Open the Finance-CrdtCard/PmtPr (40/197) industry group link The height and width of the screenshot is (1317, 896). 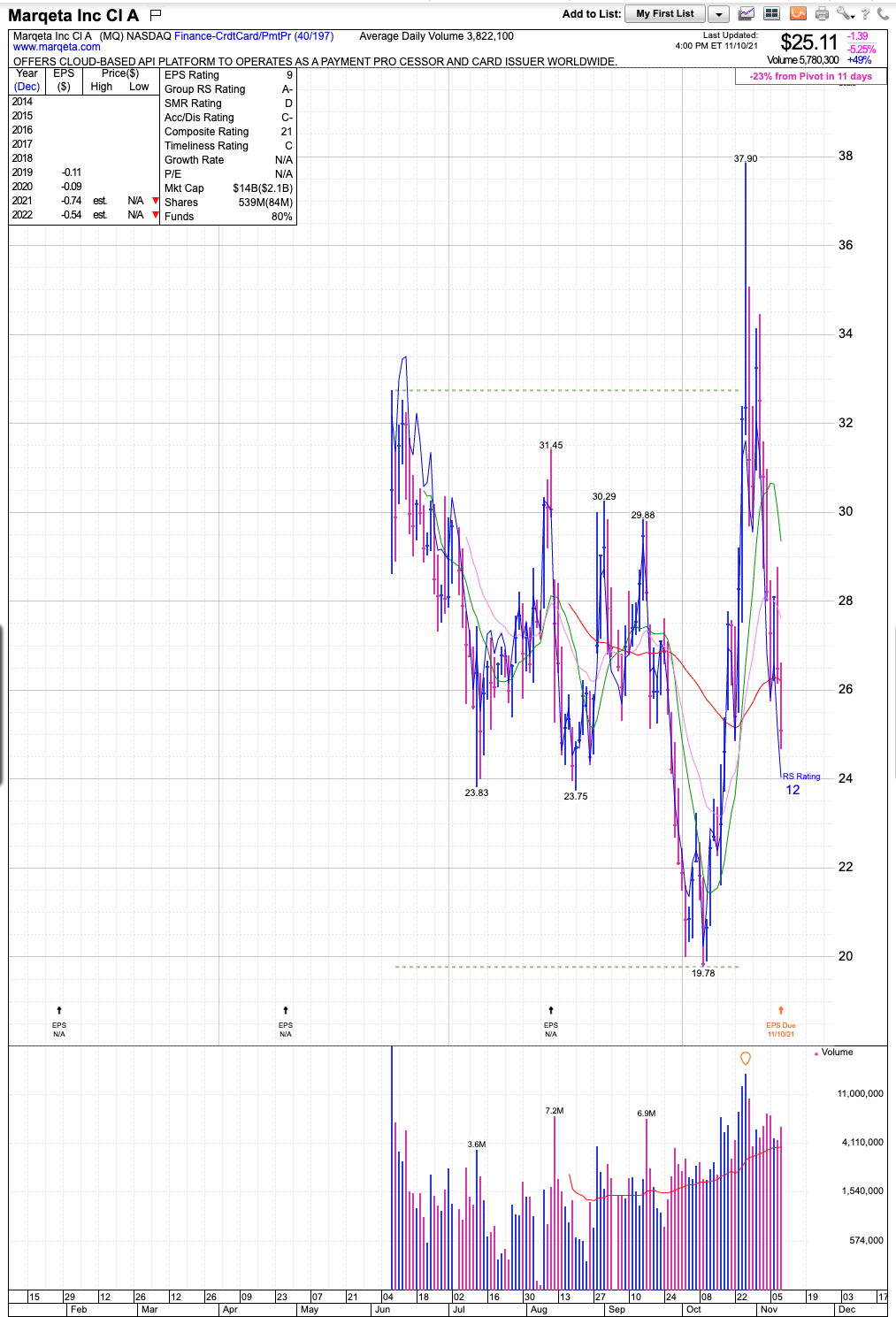(254, 36)
